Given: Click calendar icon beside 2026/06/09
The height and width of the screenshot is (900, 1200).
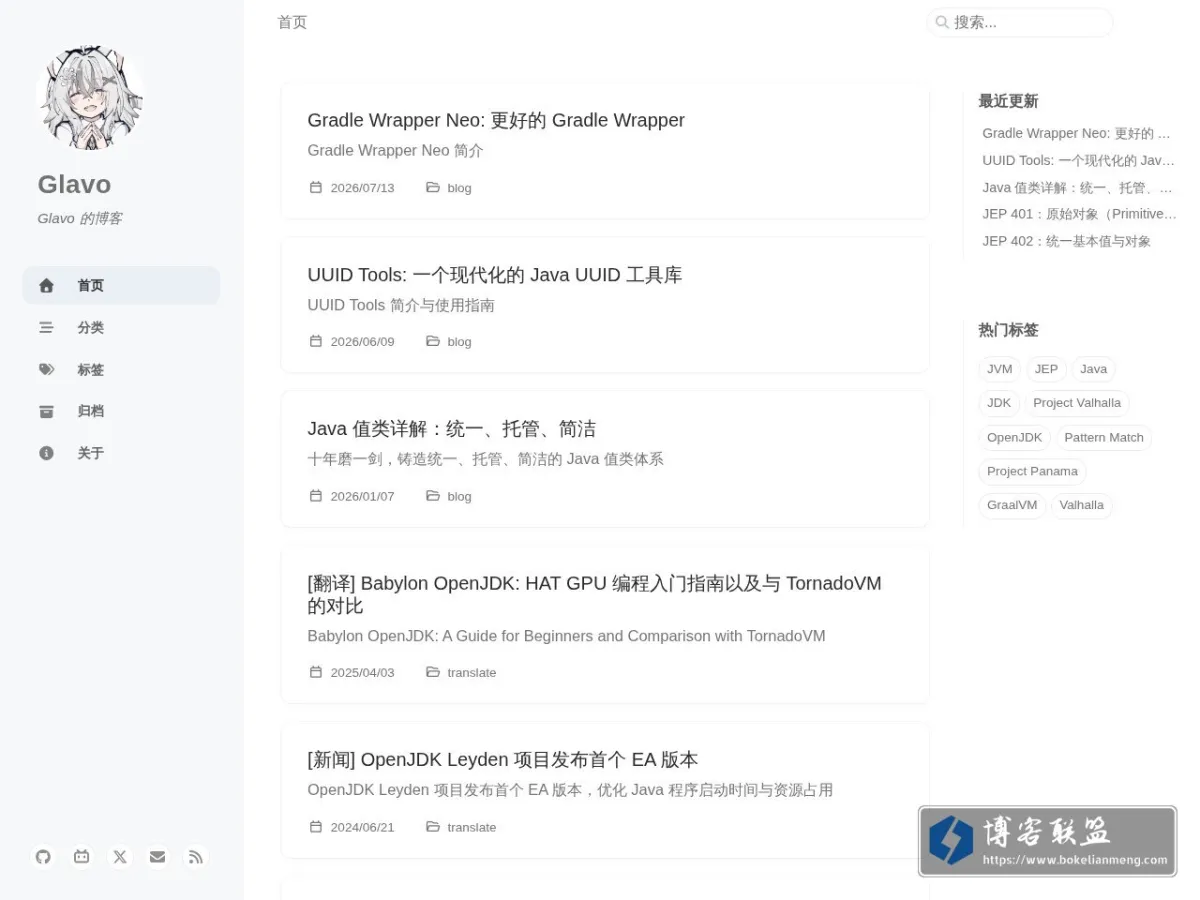Looking at the screenshot, I should pos(316,341).
